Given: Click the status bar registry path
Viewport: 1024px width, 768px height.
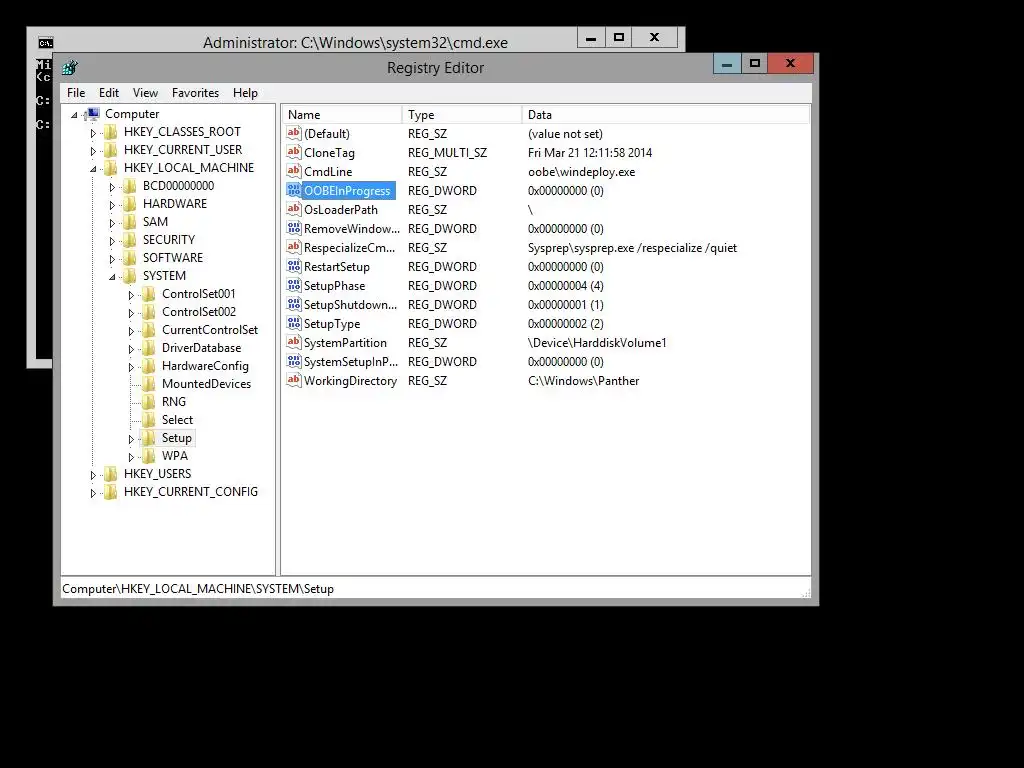Looking at the screenshot, I should [x=198, y=588].
